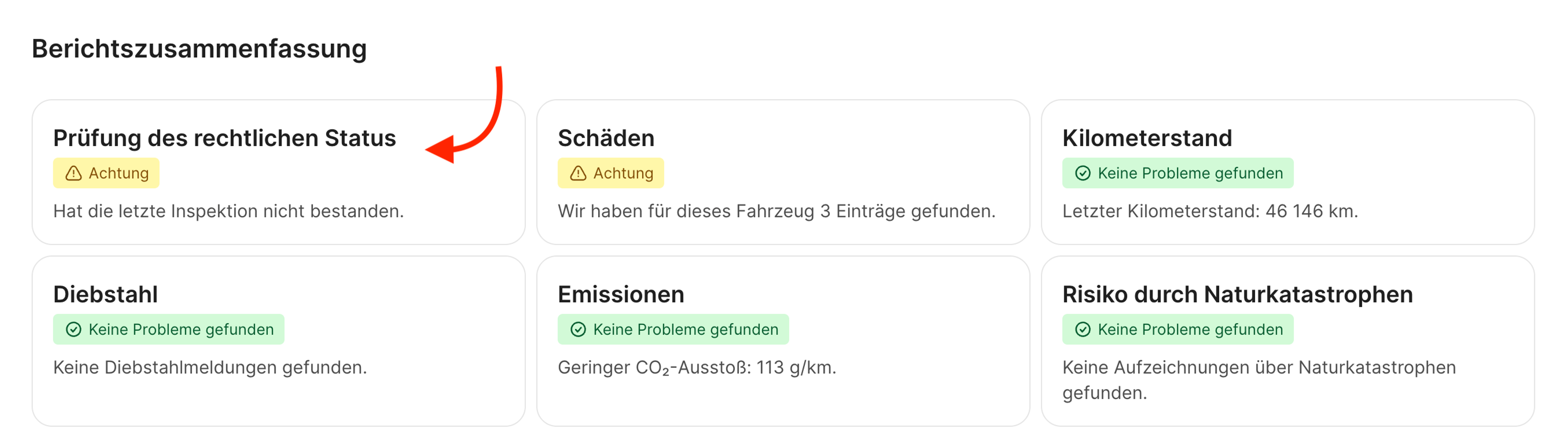Click the checkmark icon in the Diebstahl card
Screen dimensions: 1568x448
[x=73, y=329]
